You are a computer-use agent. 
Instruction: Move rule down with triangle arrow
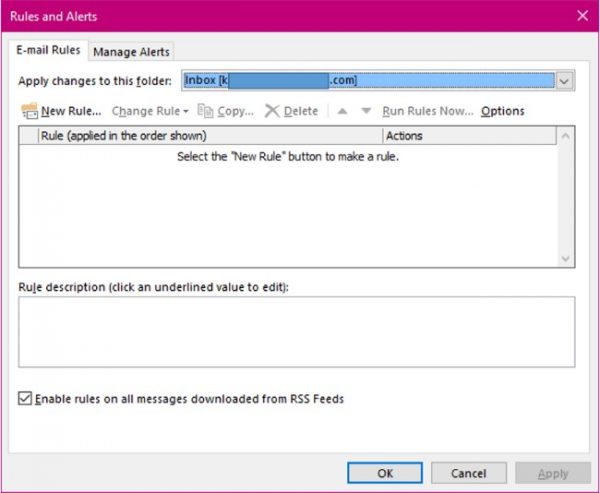tap(366, 111)
